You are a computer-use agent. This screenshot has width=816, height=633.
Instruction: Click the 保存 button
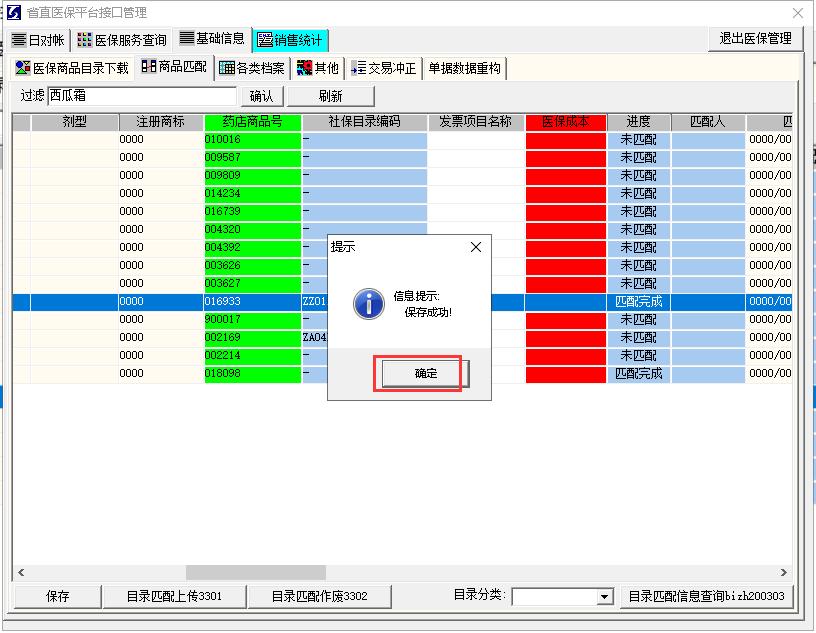(x=57, y=597)
